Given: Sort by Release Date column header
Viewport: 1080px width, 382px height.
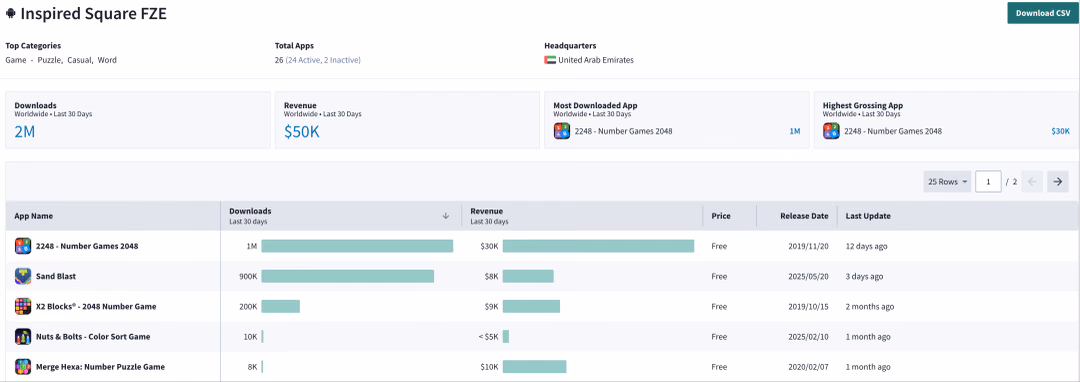Looking at the screenshot, I should tap(804, 215).
